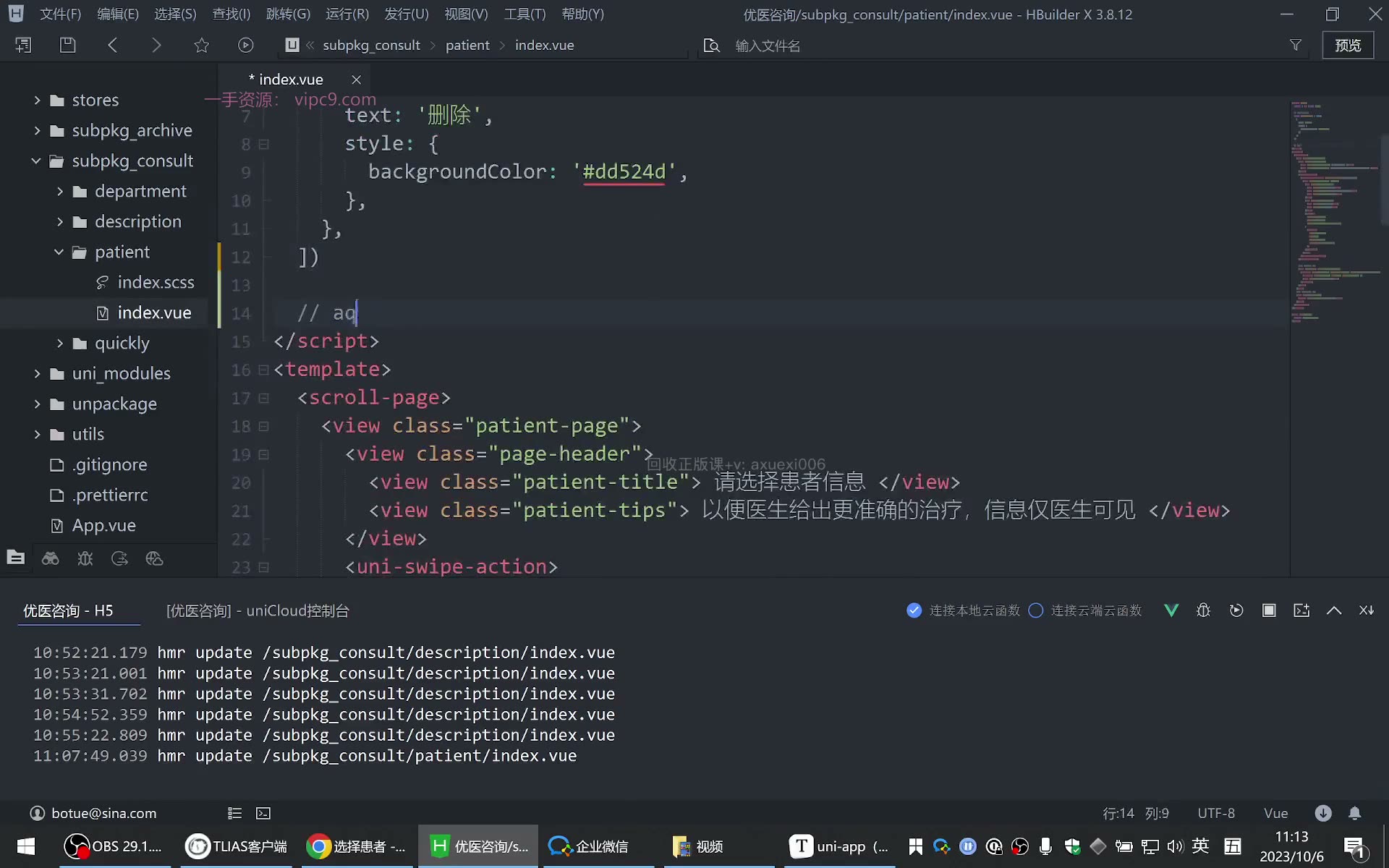Screen dimensions: 1389x868
Task: Stop the running console with square icon
Action: tap(1269, 610)
